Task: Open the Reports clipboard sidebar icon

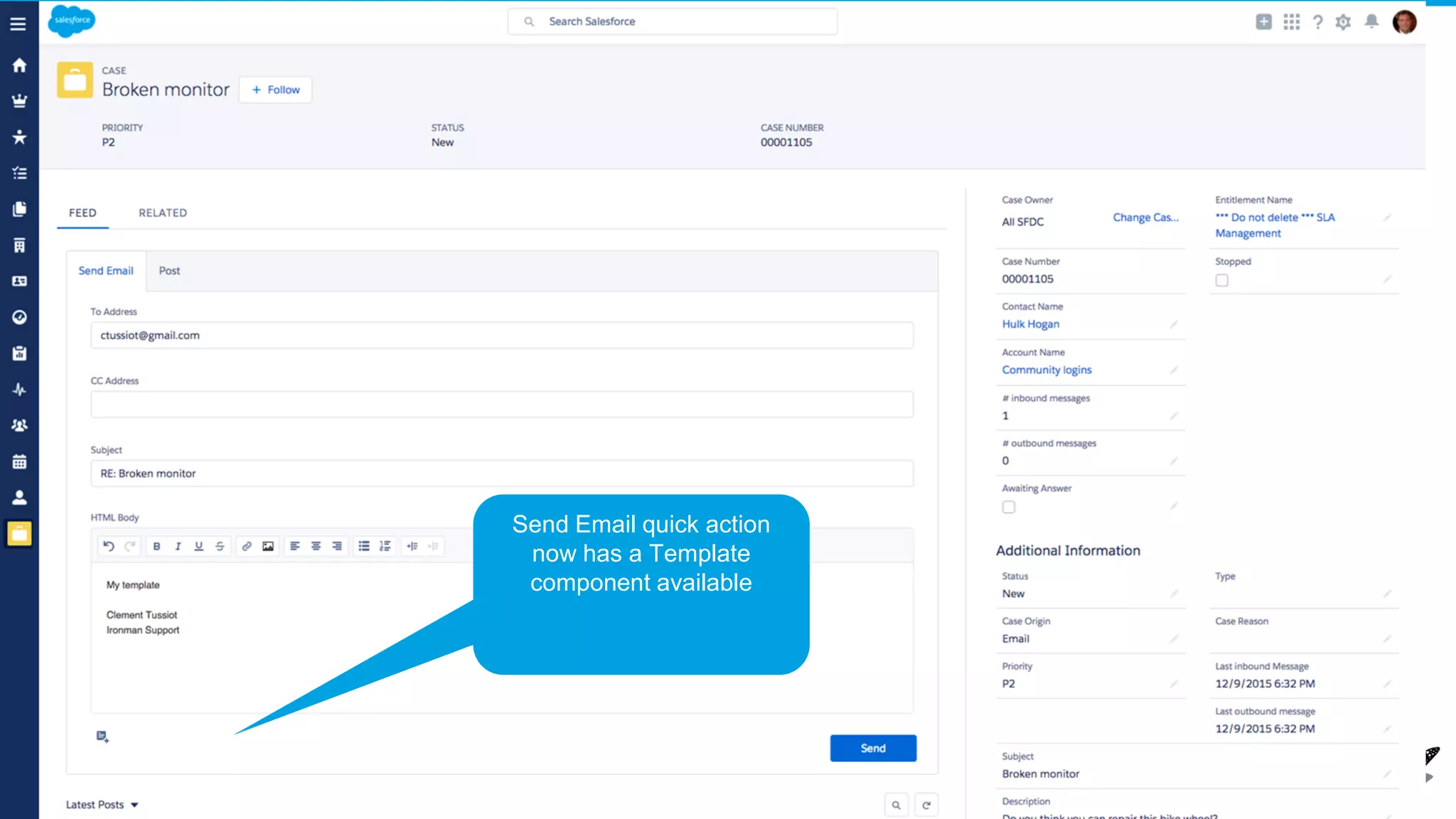Action: [x=19, y=353]
